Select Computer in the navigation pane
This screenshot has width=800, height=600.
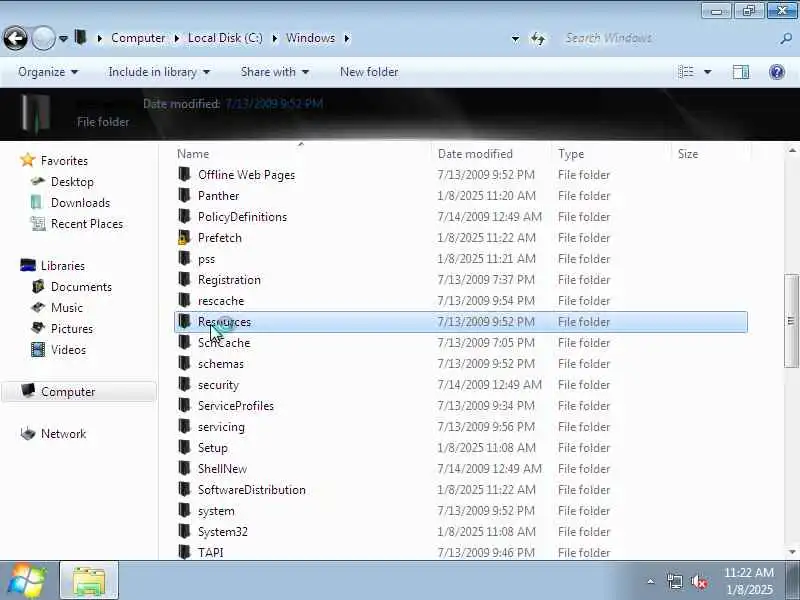click(x=68, y=391)
